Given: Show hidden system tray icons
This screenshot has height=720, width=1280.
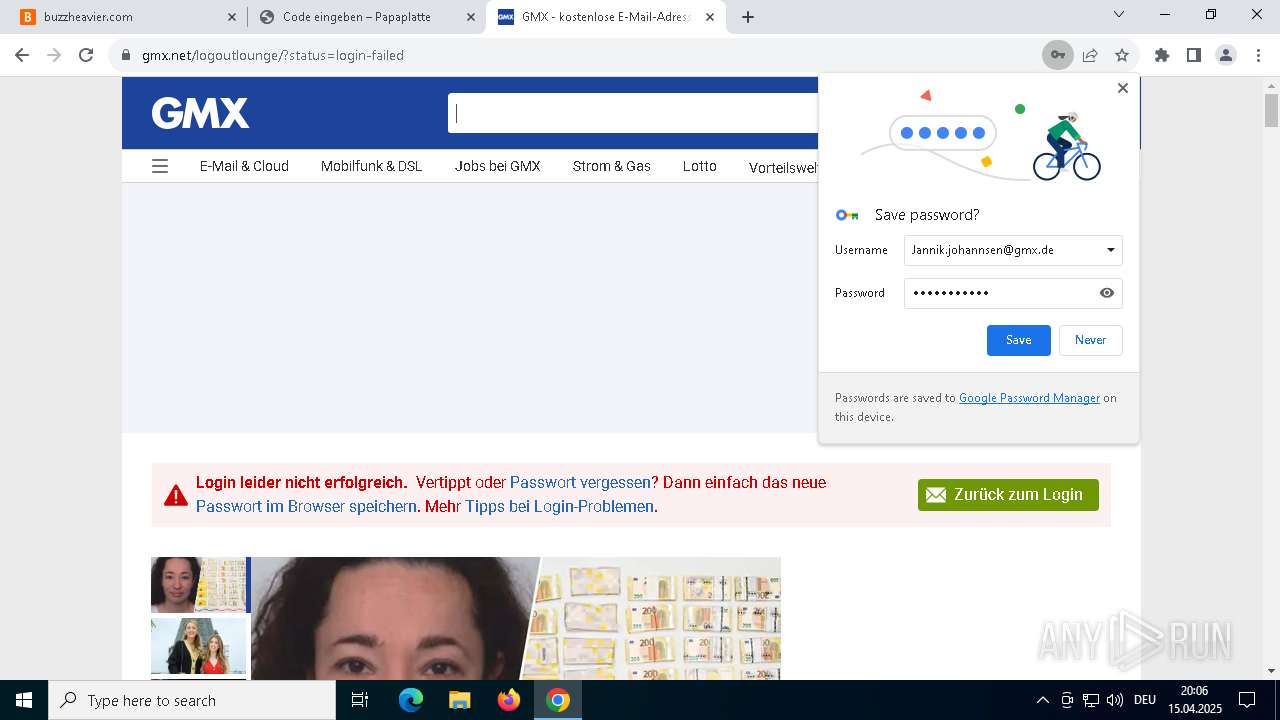Looking at the screenshot, I should tap(1042, 700).
